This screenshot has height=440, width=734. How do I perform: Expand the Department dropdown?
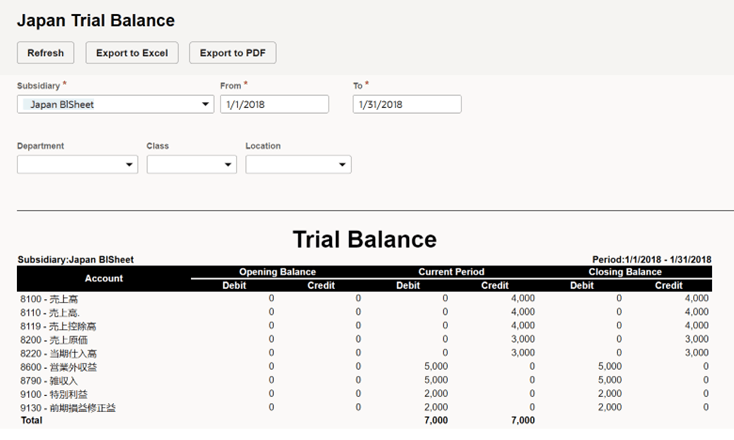coord(77,165)
